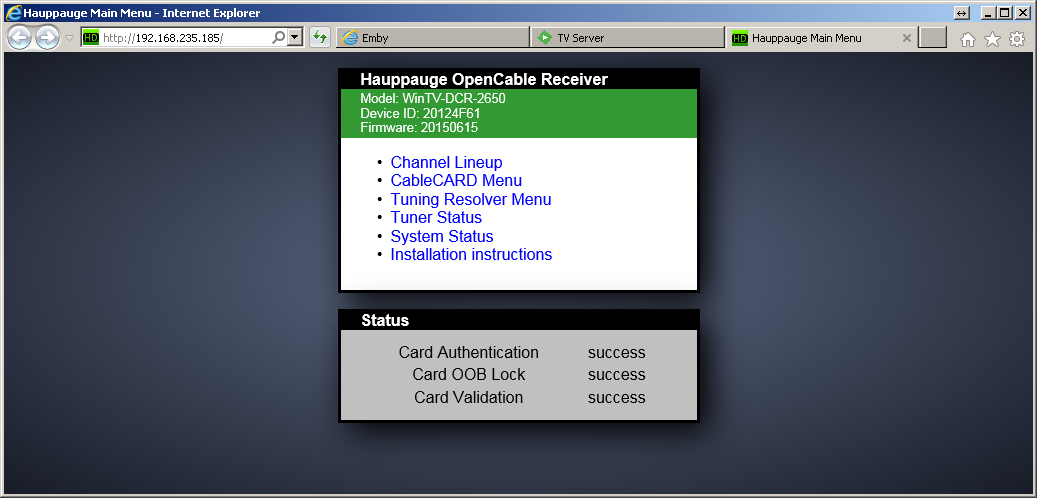The image size is (1037, 498).
Task: Click the HD site icon in address bar
Action: point(91,38)
